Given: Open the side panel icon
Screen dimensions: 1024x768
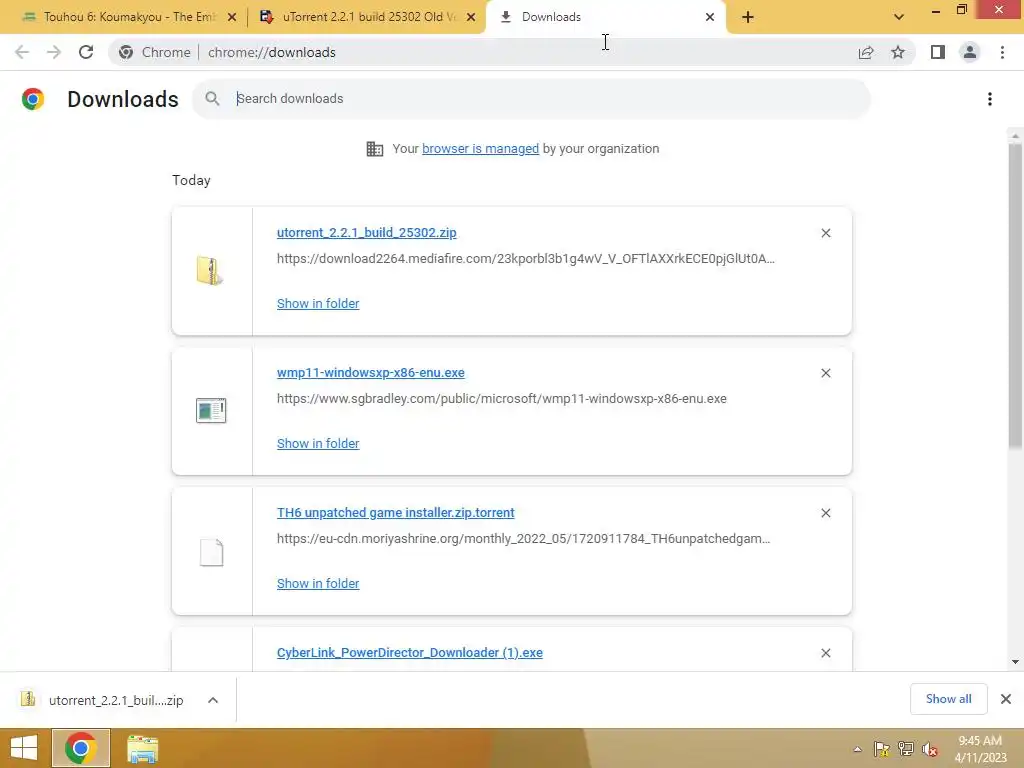Looking at the screenshot, I should point(938,52).
